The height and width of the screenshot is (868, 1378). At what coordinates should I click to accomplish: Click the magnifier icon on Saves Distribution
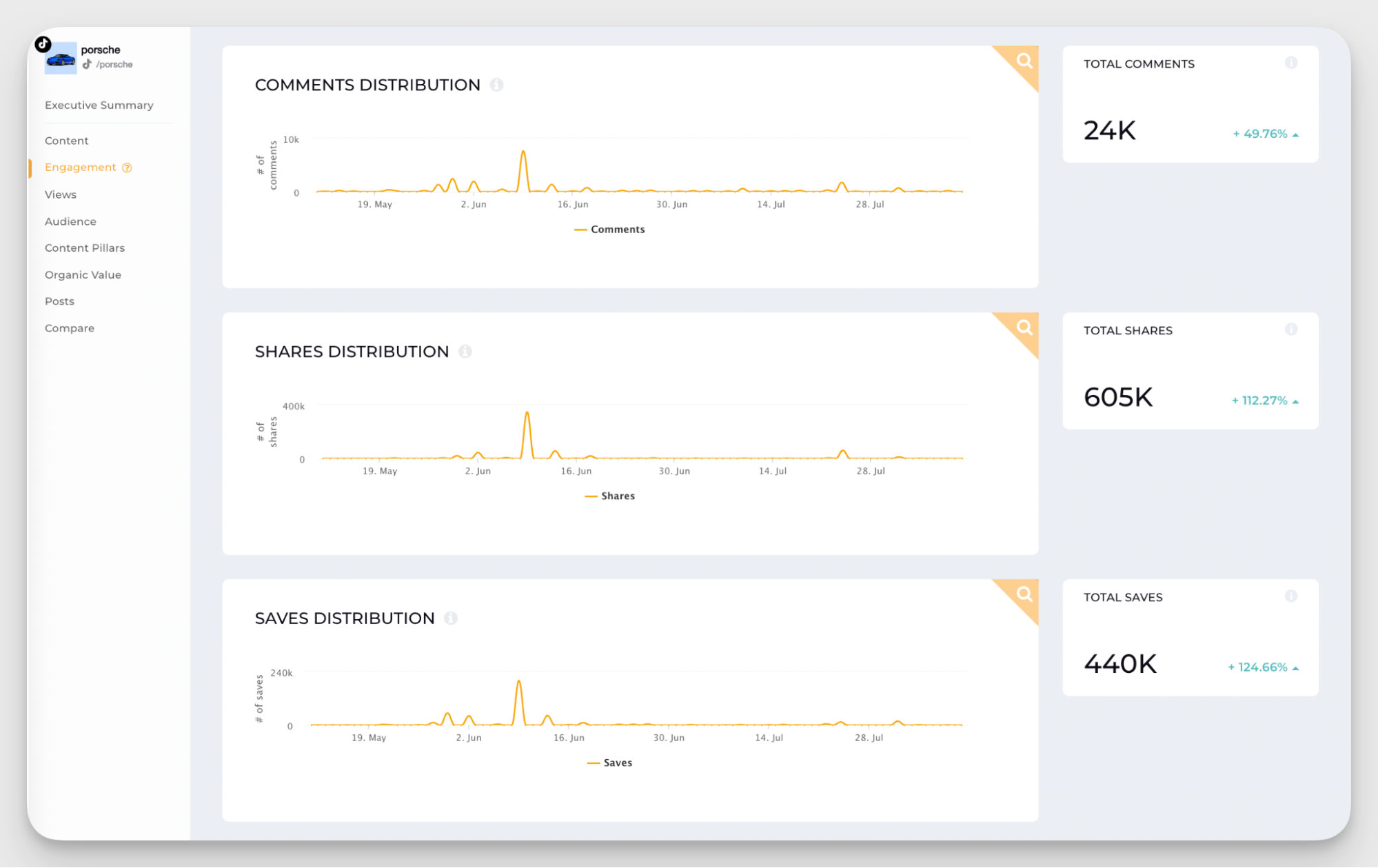point(1024,594)
